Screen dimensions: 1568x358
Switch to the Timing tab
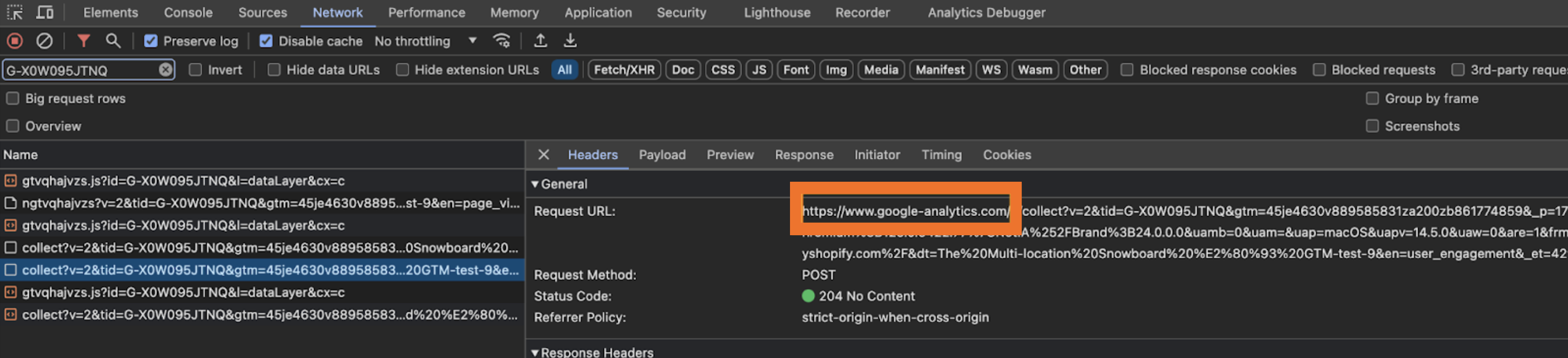942,154
